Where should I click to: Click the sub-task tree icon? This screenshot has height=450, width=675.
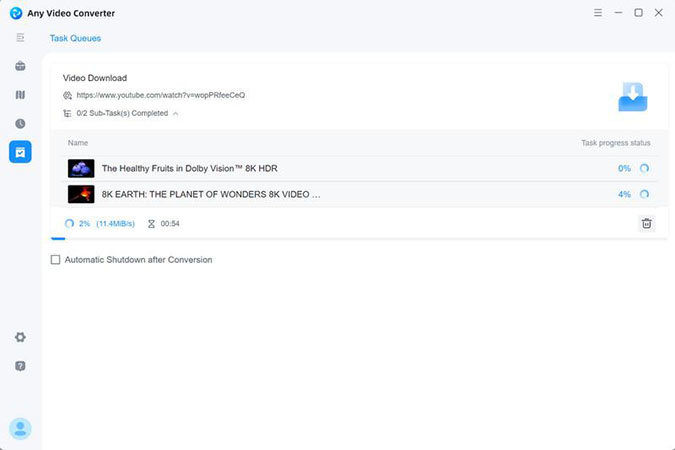[x=68, y=113]
